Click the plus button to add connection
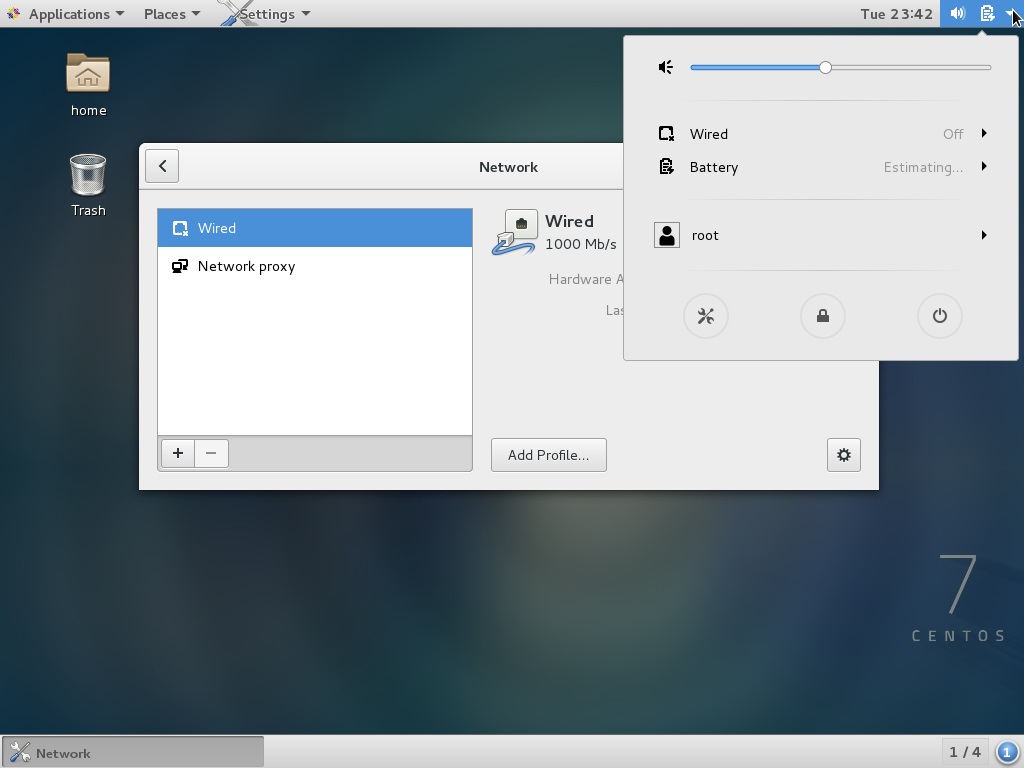The height and width of the screenshot is (768, 1024). click(x=178, y=453)
